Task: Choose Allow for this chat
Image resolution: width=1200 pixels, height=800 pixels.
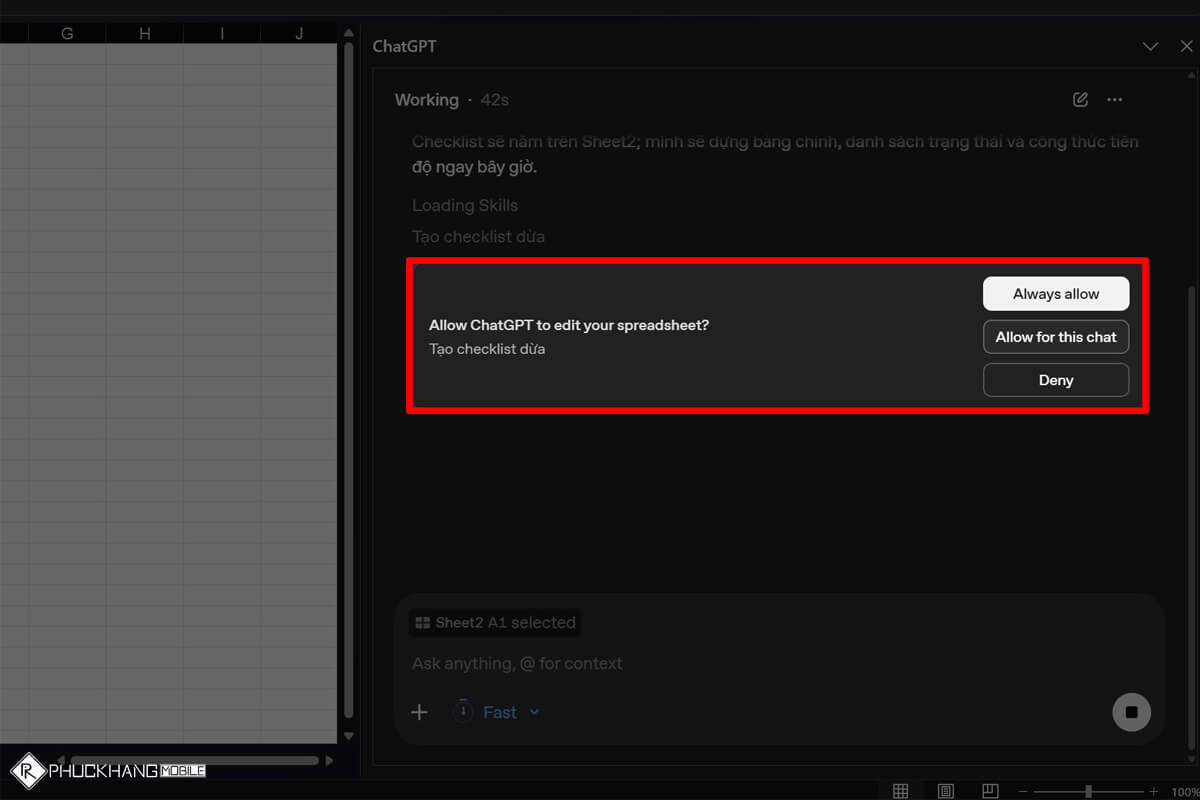Action: click(1056, 337)
